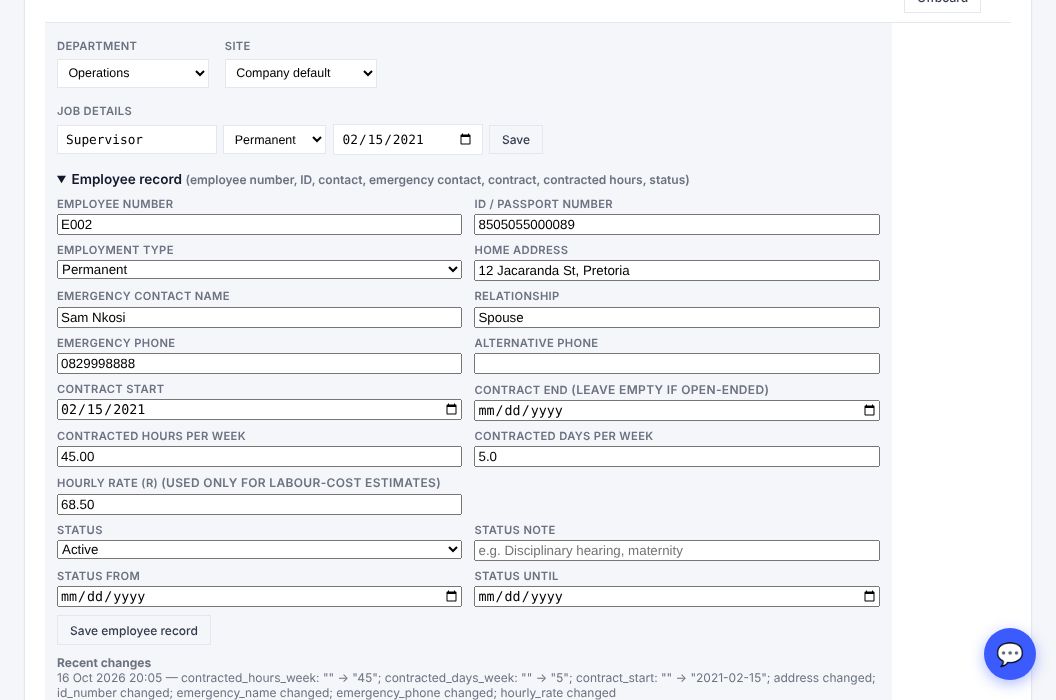Viewport: 1056px width, 700px height.
Task: Click the Emergency Phone field
Action: point(259,363)
